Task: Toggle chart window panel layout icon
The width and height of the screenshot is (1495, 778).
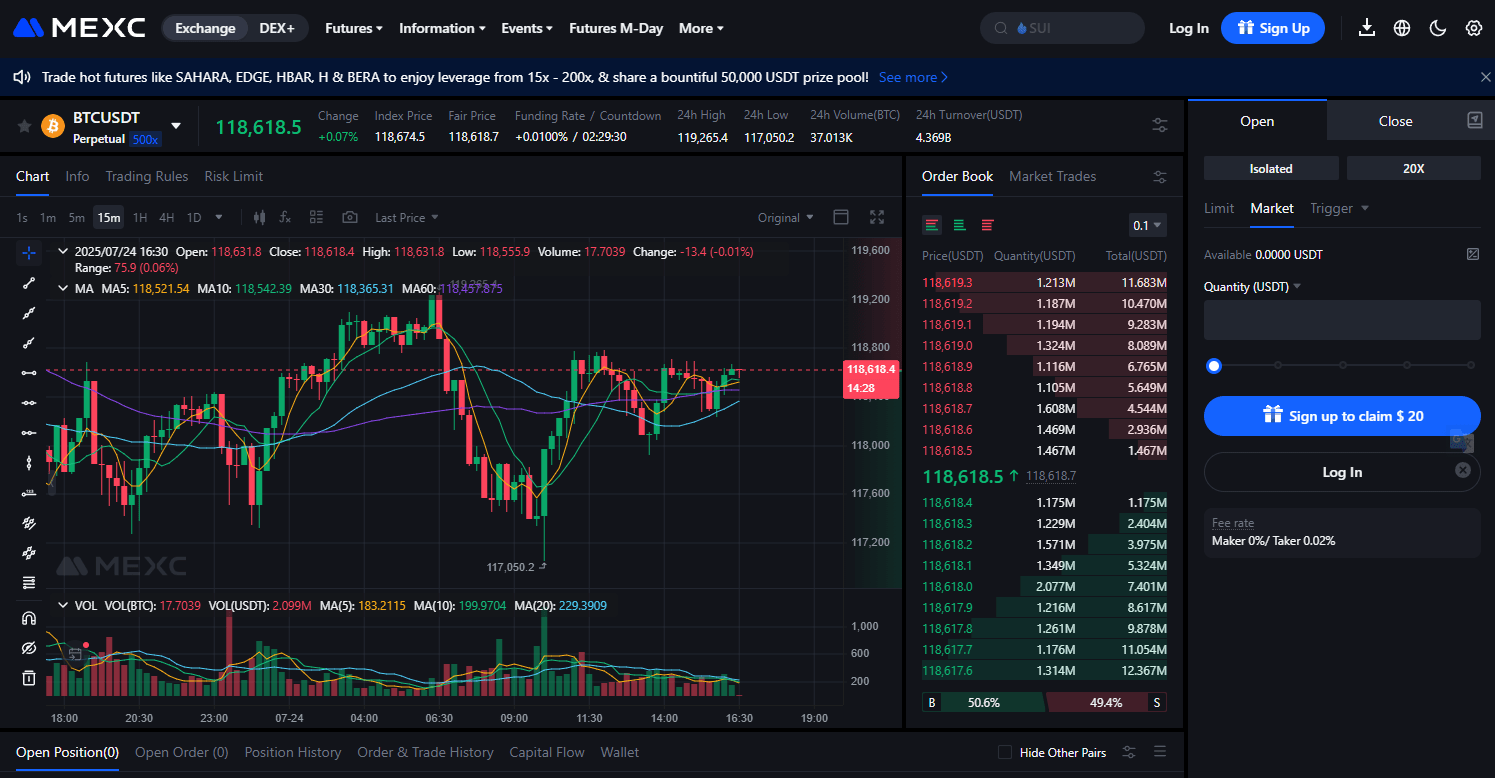Action: pos(841,217)
